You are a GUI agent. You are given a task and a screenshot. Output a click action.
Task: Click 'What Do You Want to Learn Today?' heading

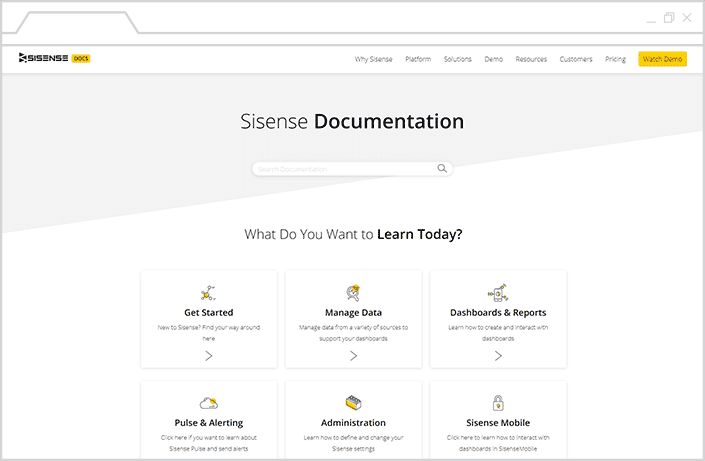click(353, 234)
